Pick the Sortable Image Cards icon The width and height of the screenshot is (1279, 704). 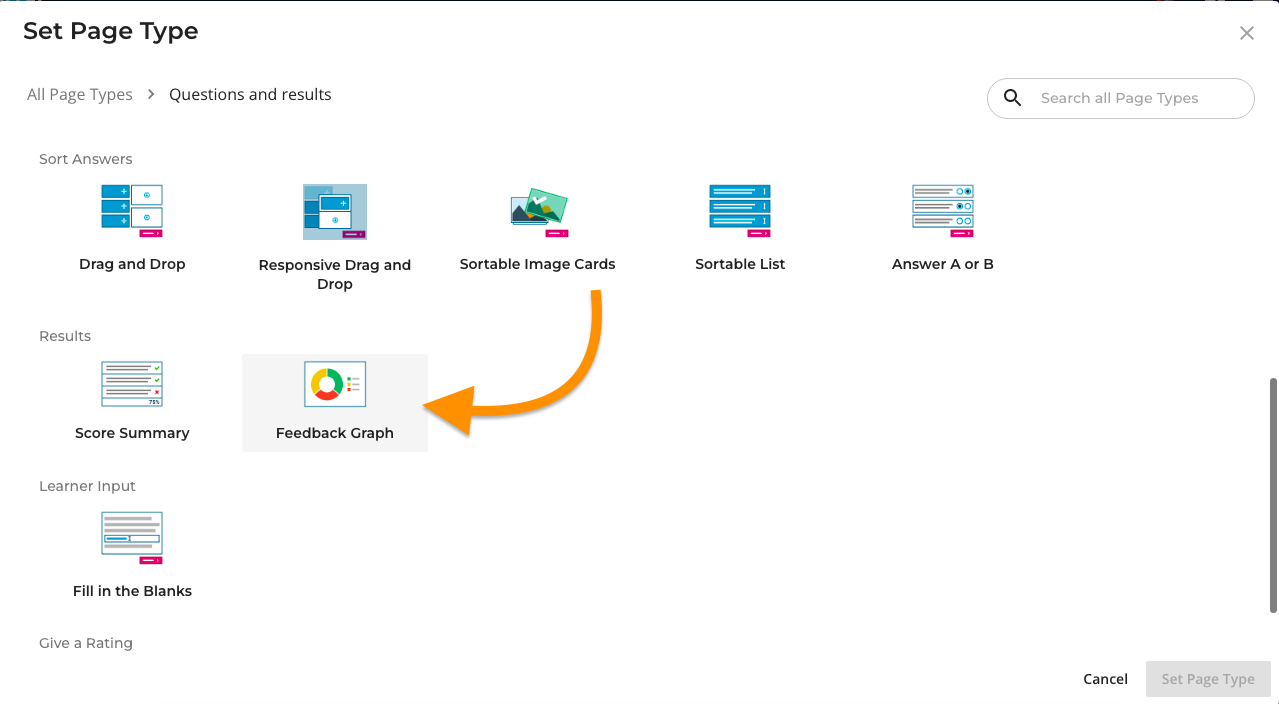pyautogui.click(x=538, y=211)
